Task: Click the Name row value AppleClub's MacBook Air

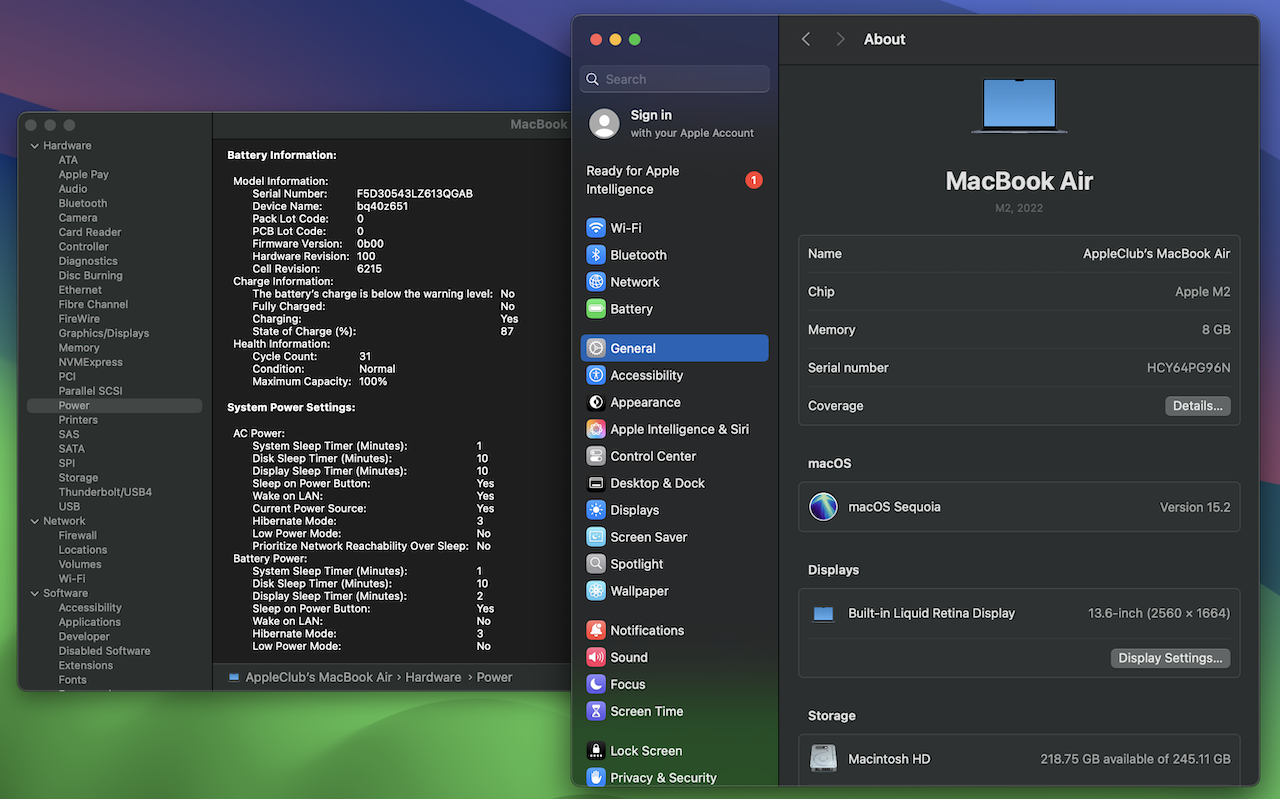Action: tap(1157, 254)
